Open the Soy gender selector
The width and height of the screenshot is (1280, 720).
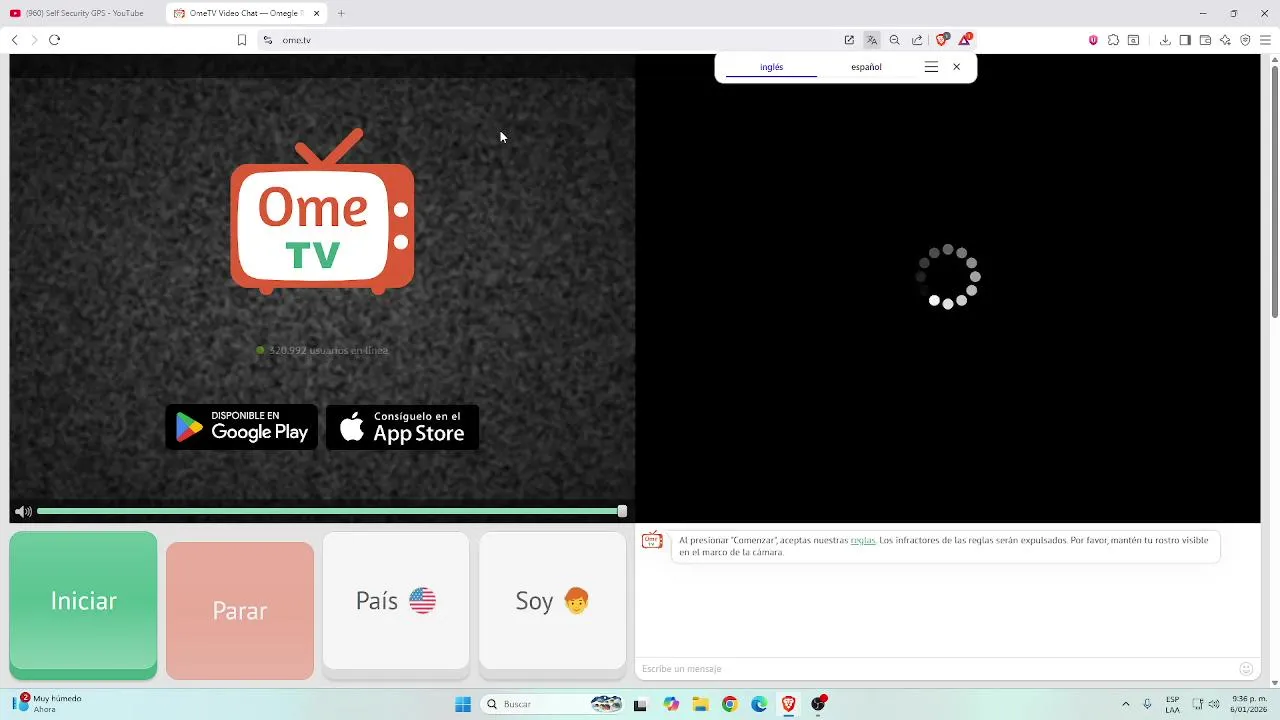pos(552,601)
